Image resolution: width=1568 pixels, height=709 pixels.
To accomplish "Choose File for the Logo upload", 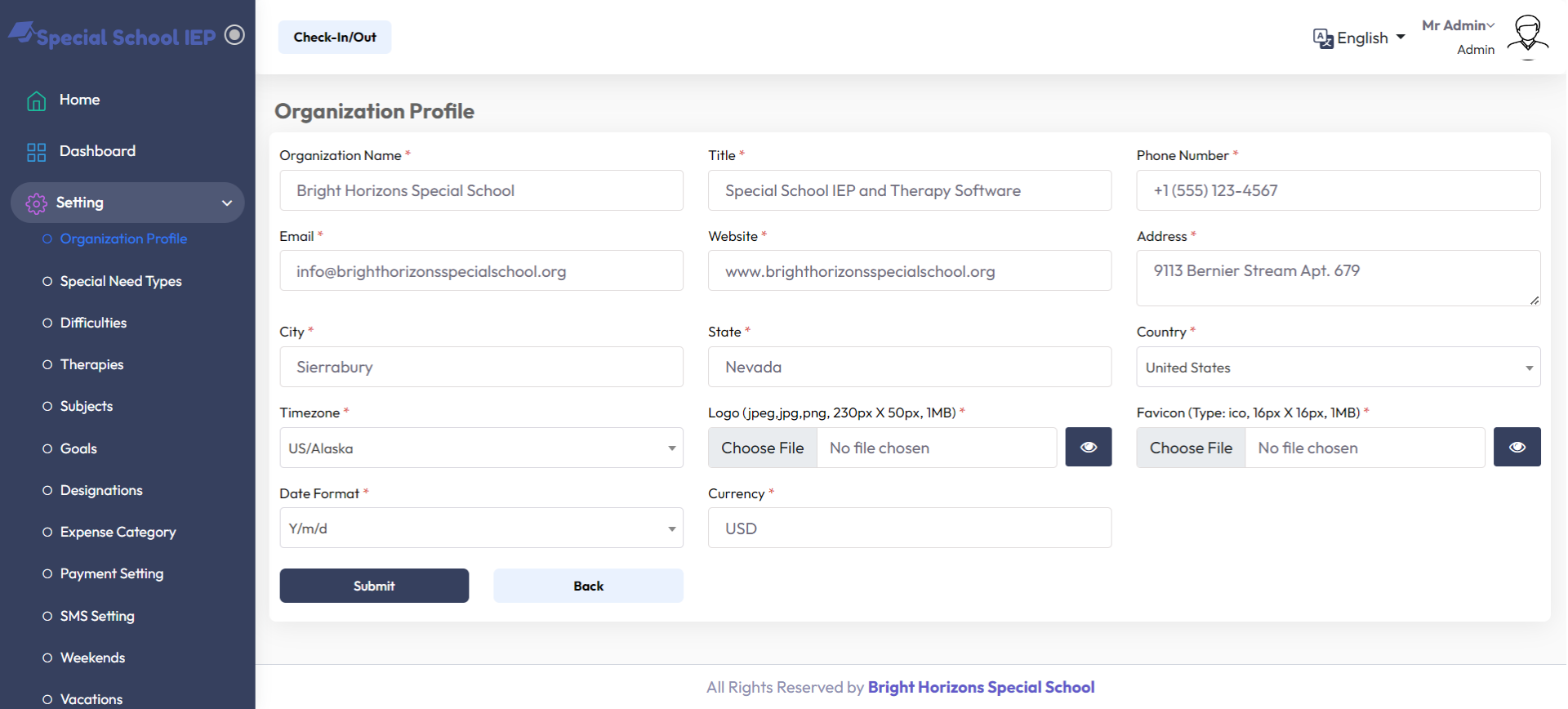I will click(762, 448).
